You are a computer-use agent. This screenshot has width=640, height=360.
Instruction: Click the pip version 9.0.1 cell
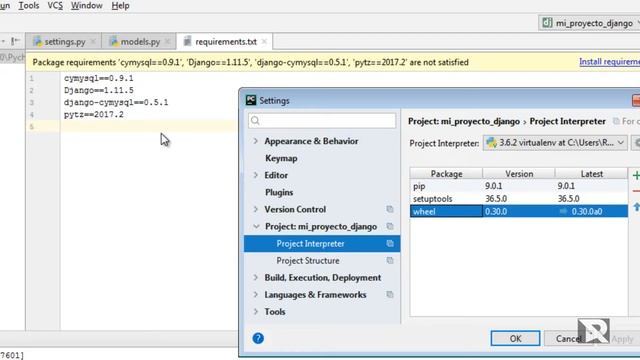pyautogui.click(x=518, y=186)
